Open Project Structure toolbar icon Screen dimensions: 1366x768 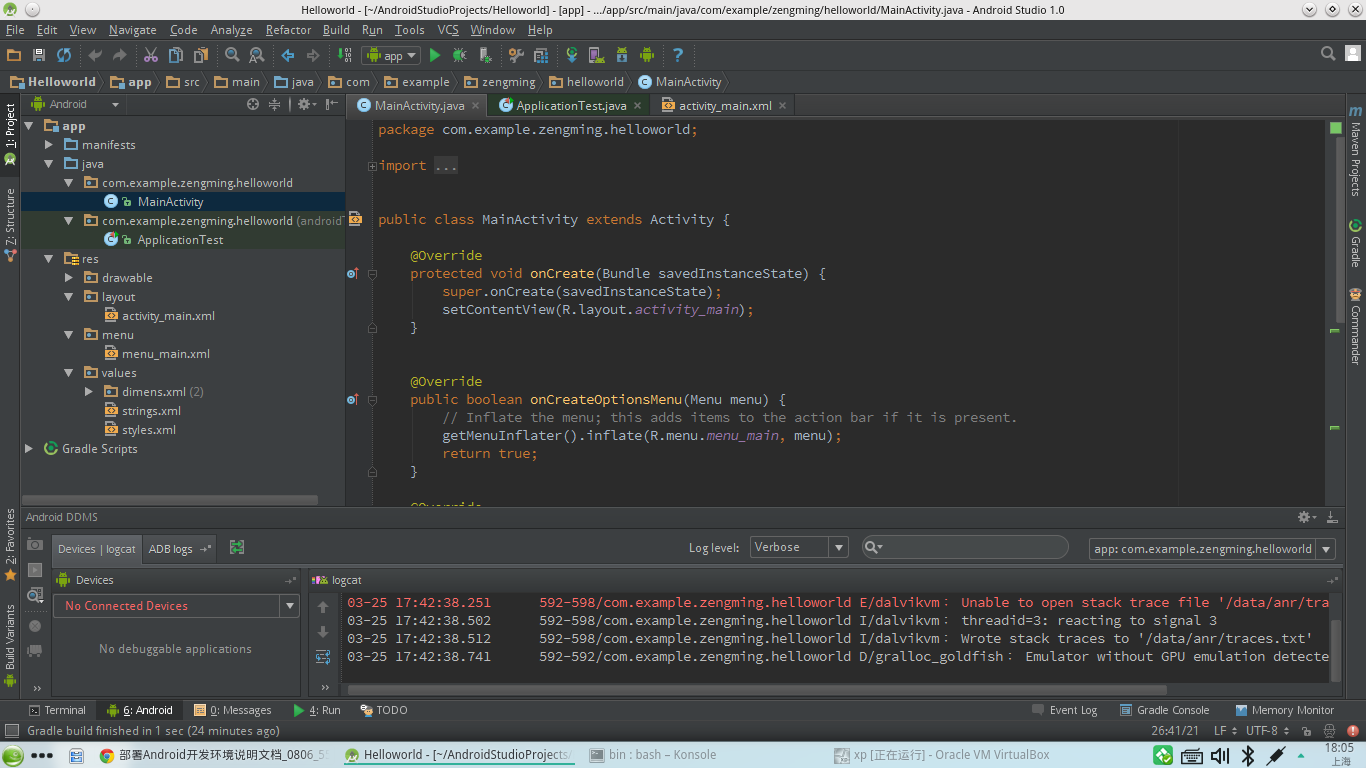coord(541,55)
